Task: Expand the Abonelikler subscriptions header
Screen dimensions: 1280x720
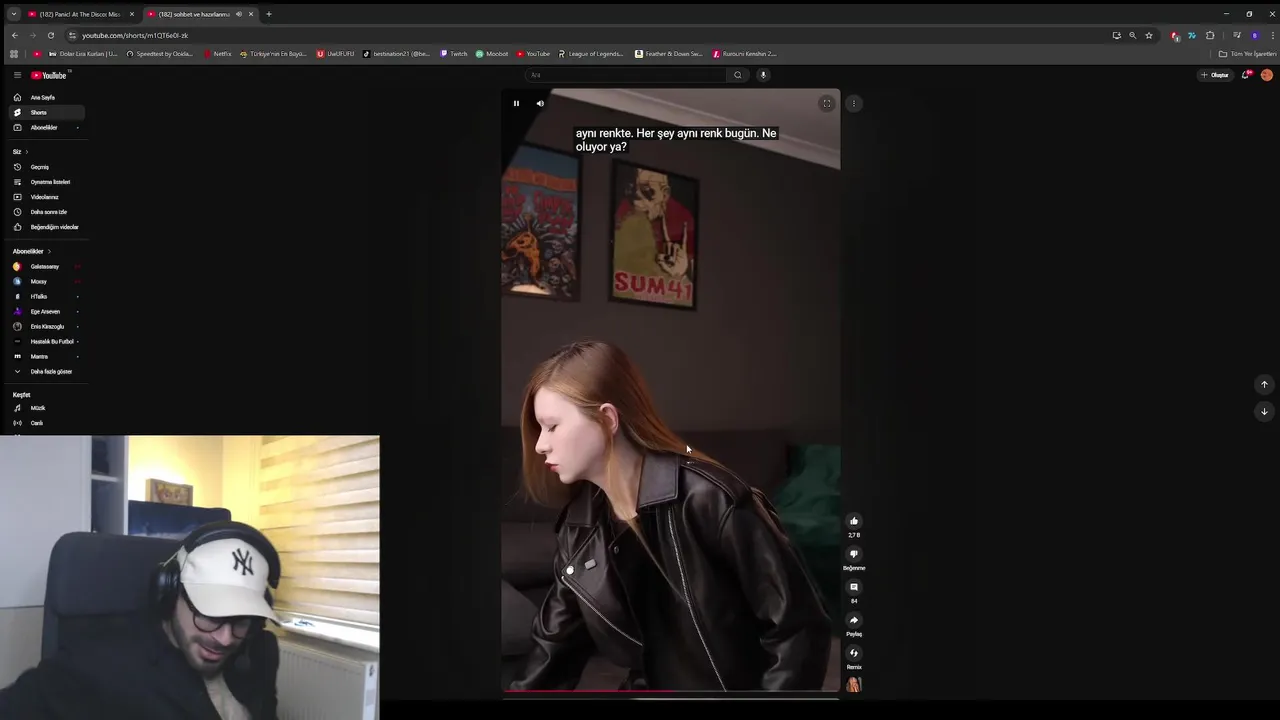Action: point(31,251)
